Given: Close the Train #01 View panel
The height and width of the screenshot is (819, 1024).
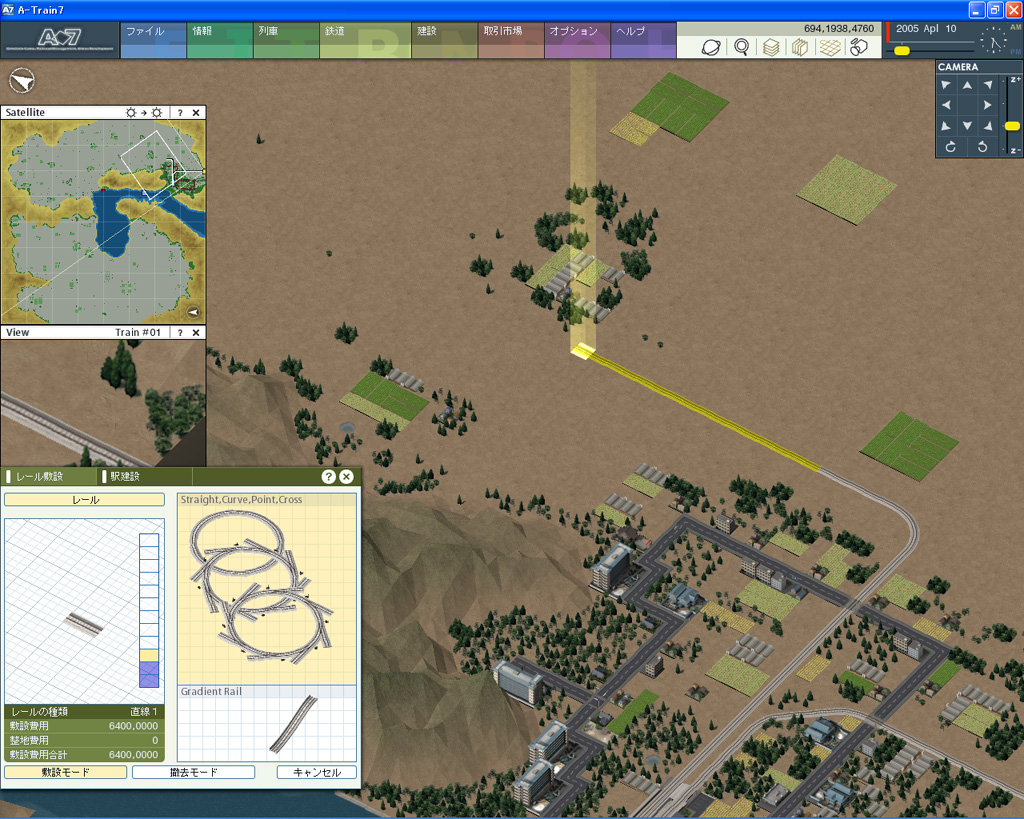Looking at the screenshot, I should [x=196, y=332].
